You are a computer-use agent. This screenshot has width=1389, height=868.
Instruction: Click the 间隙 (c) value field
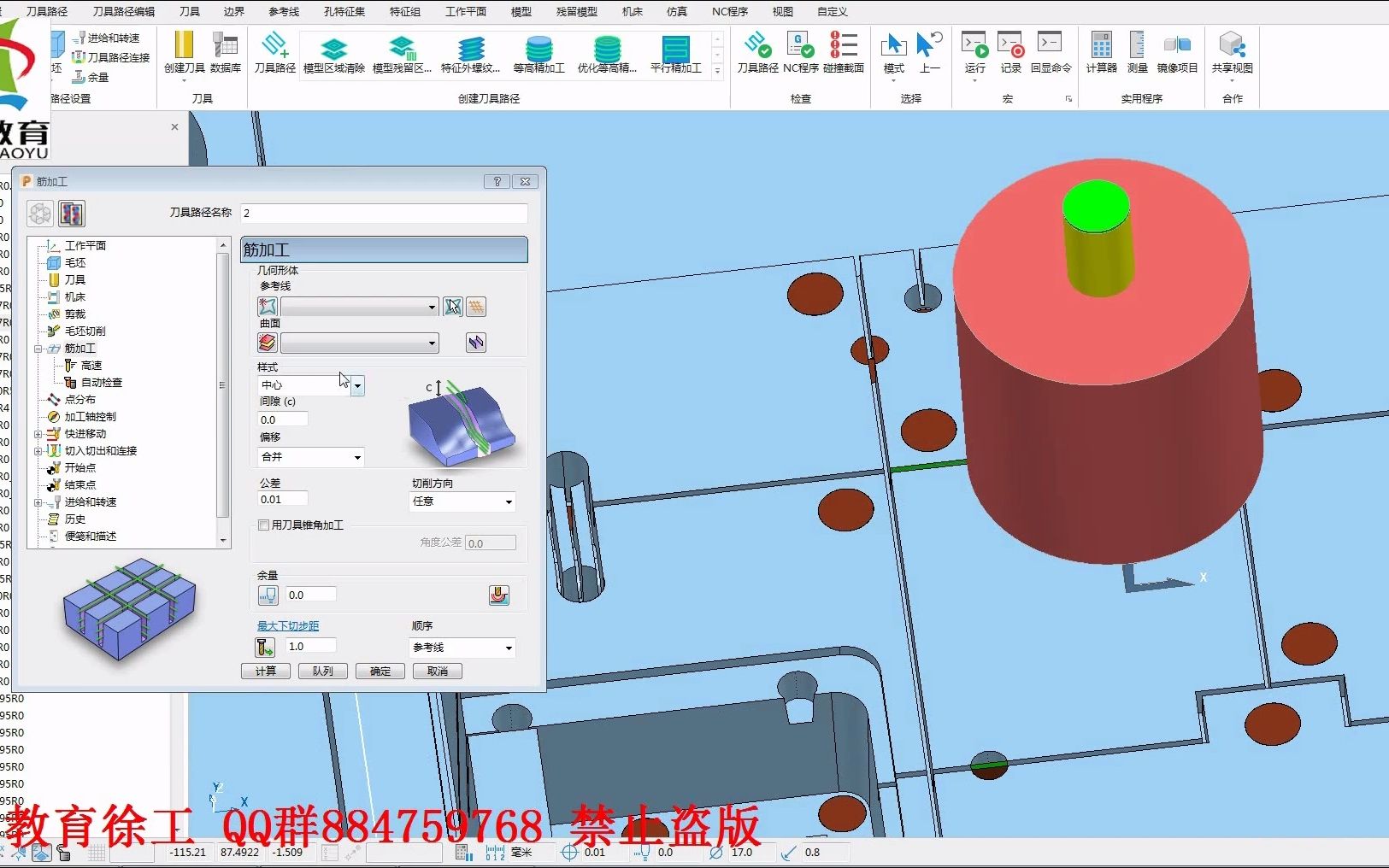pos(283,419)
